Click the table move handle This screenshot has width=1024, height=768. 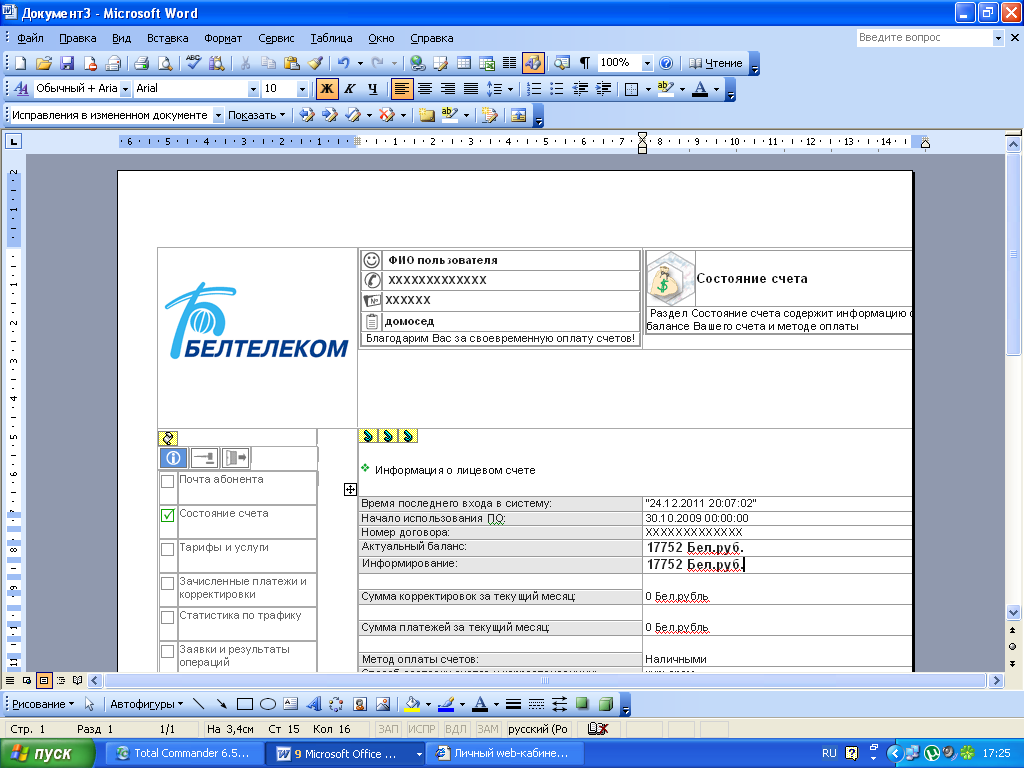click(x=350, y=490)
